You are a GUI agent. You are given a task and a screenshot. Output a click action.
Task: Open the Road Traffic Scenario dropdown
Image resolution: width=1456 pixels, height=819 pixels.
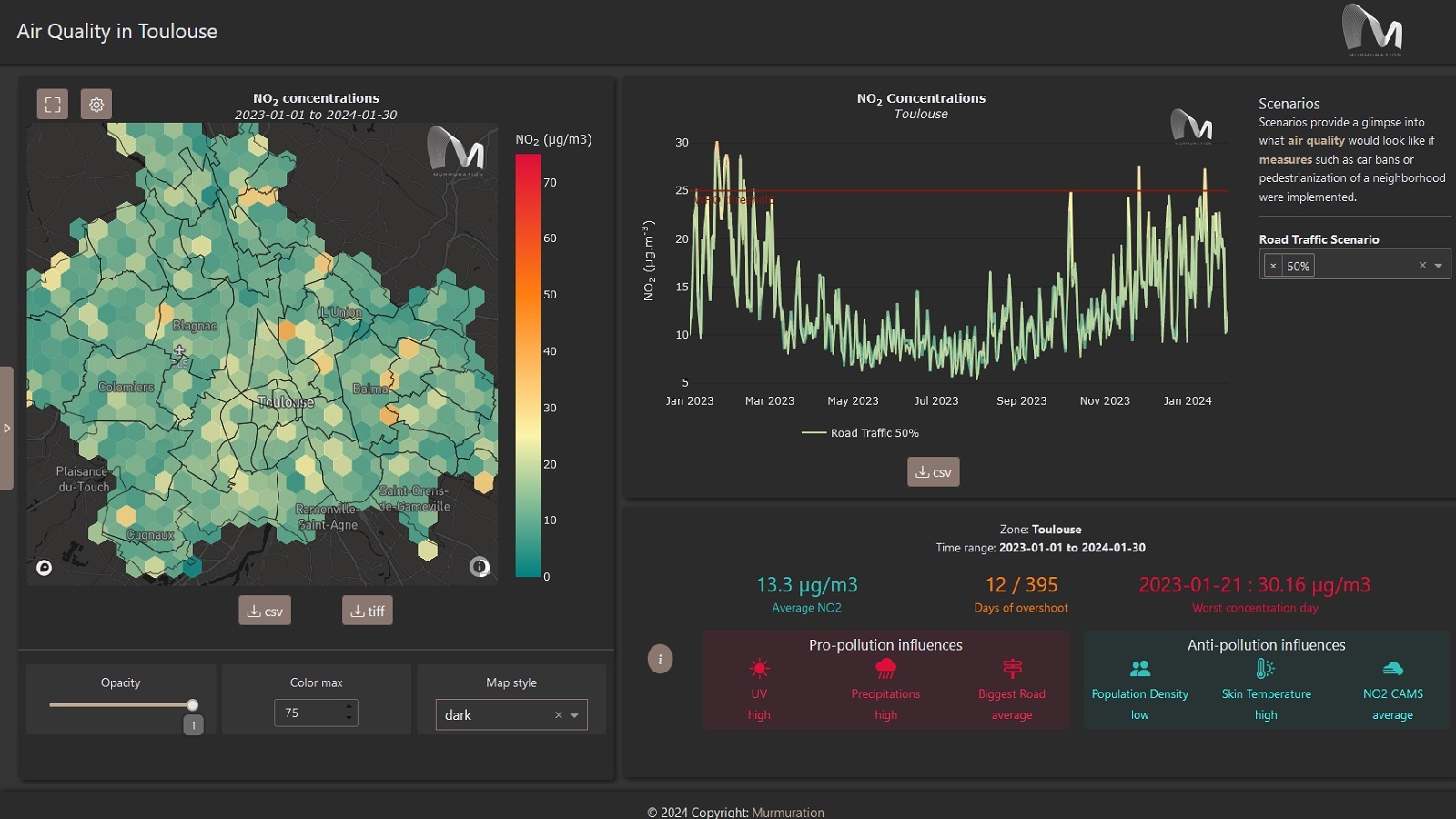pyautogui.click(x=1438, y=265)
